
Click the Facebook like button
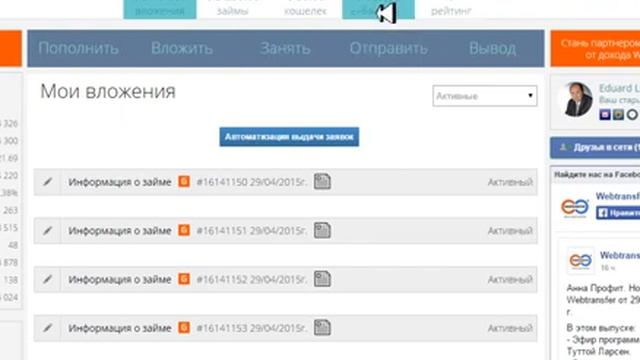pyautogui.click(x=618, y=213)
